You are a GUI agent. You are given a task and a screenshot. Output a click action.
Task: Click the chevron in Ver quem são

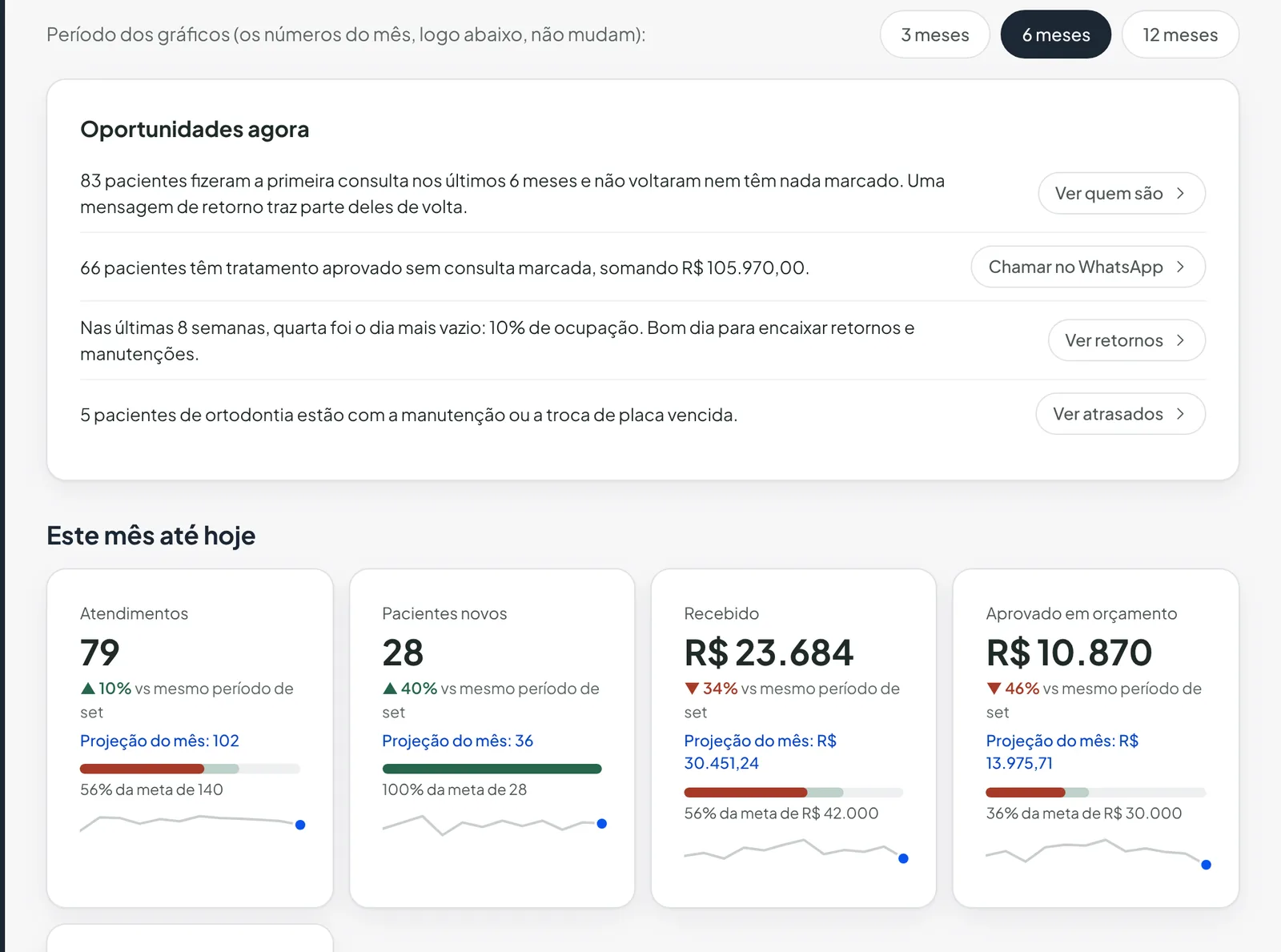tap(1180, 193)
